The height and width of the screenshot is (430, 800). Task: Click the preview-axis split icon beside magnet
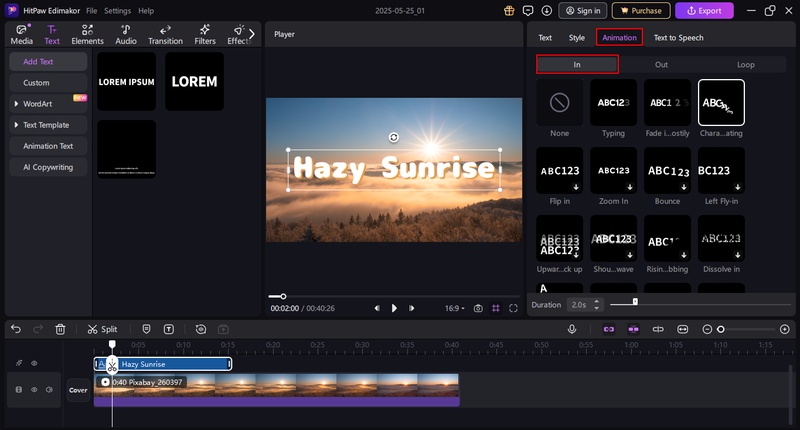pyautogui.click(x=658, y=329)
